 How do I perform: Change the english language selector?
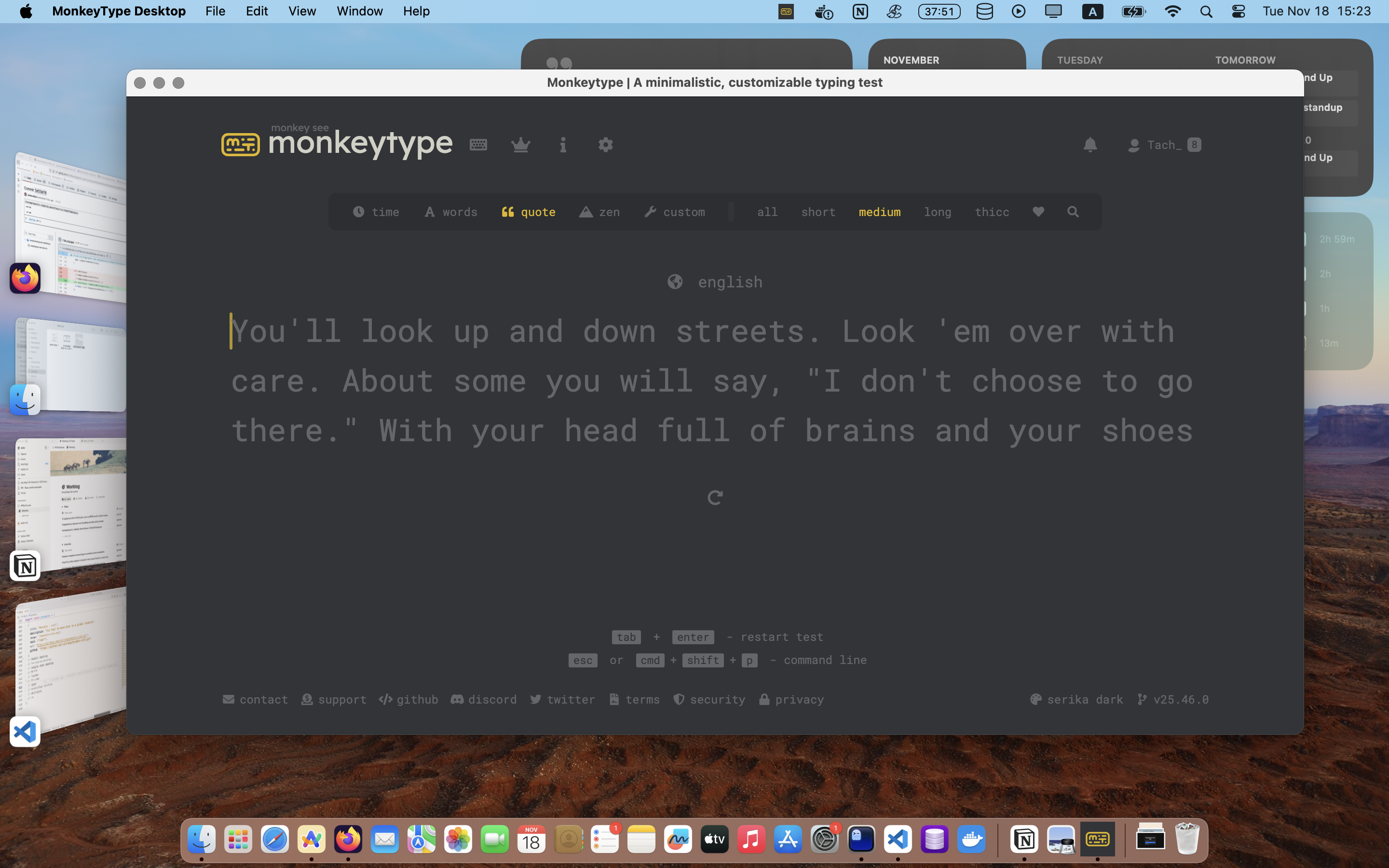715,282
